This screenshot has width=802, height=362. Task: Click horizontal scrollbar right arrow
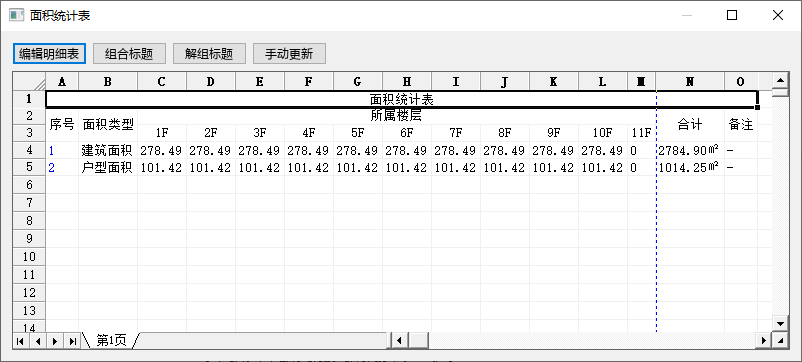(765, 340)
